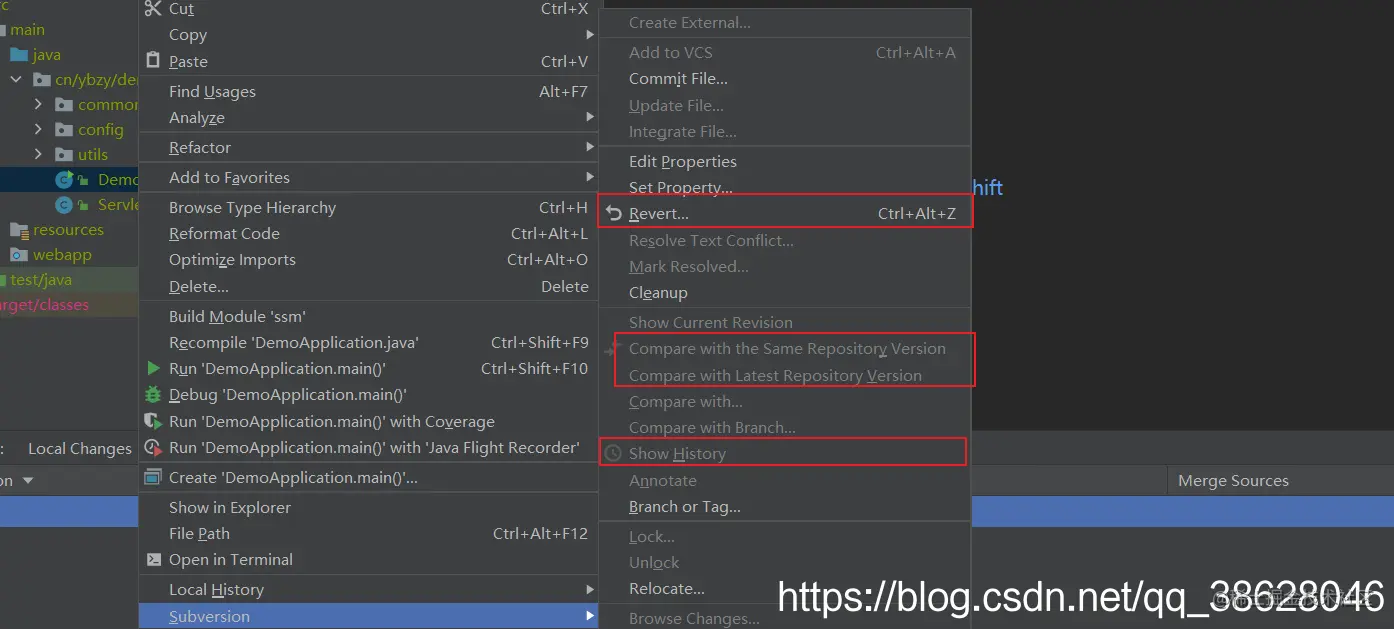1394x629 pixels.
Task: Select Compare with the Same Repository Version
Action: click(x=785, y=349)
